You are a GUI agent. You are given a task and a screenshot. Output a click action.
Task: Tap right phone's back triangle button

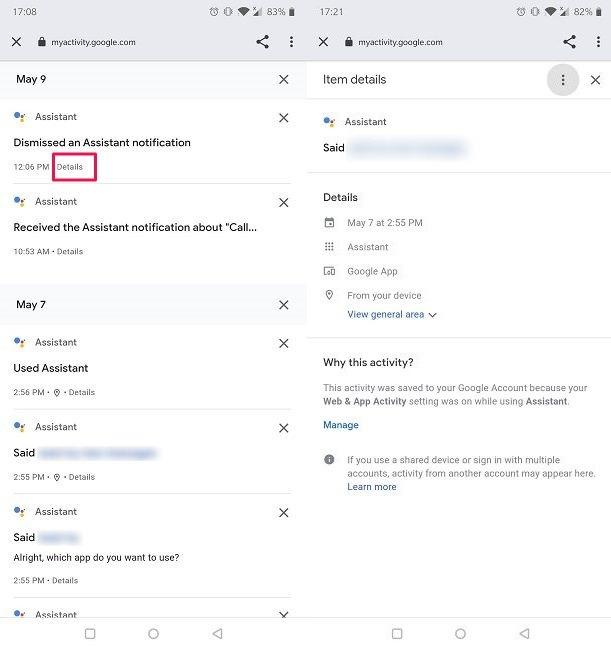coord(524,633)
